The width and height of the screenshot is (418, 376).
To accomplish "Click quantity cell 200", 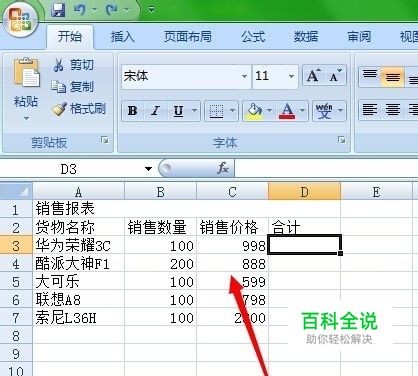I will [x=160, y=264].
